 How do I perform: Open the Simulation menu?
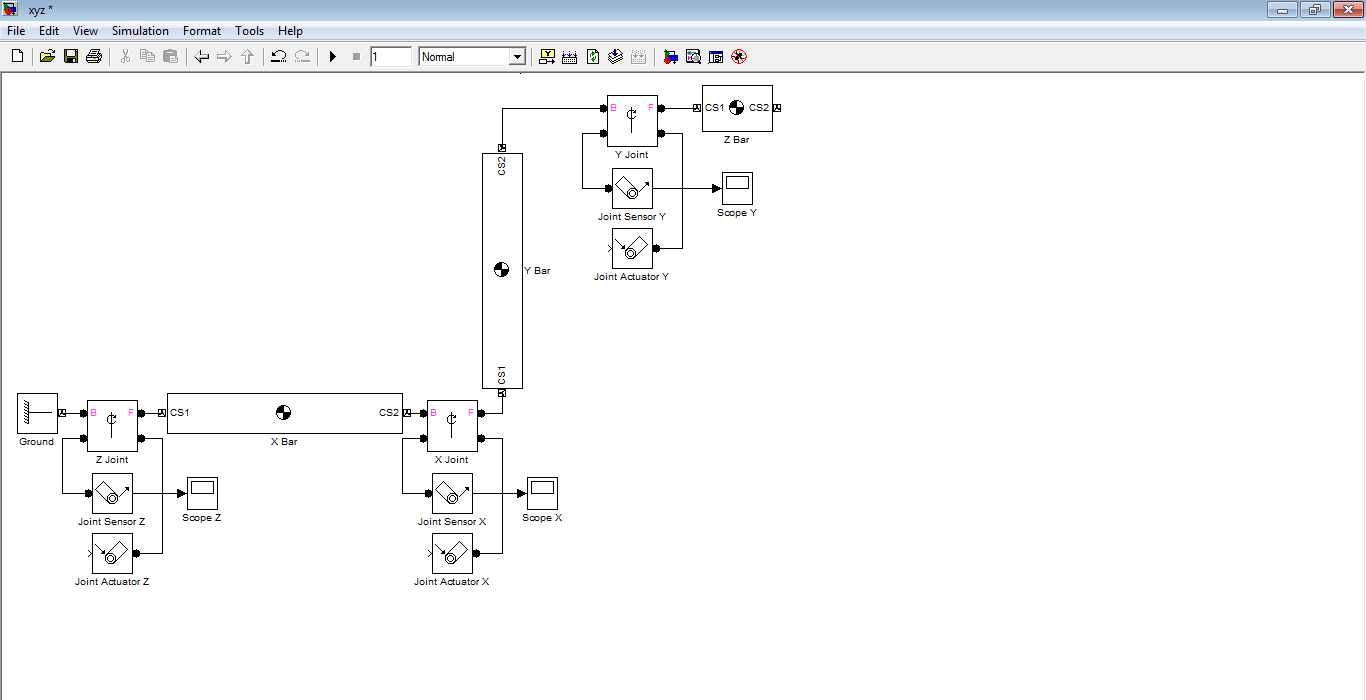(x=140, y=31)
